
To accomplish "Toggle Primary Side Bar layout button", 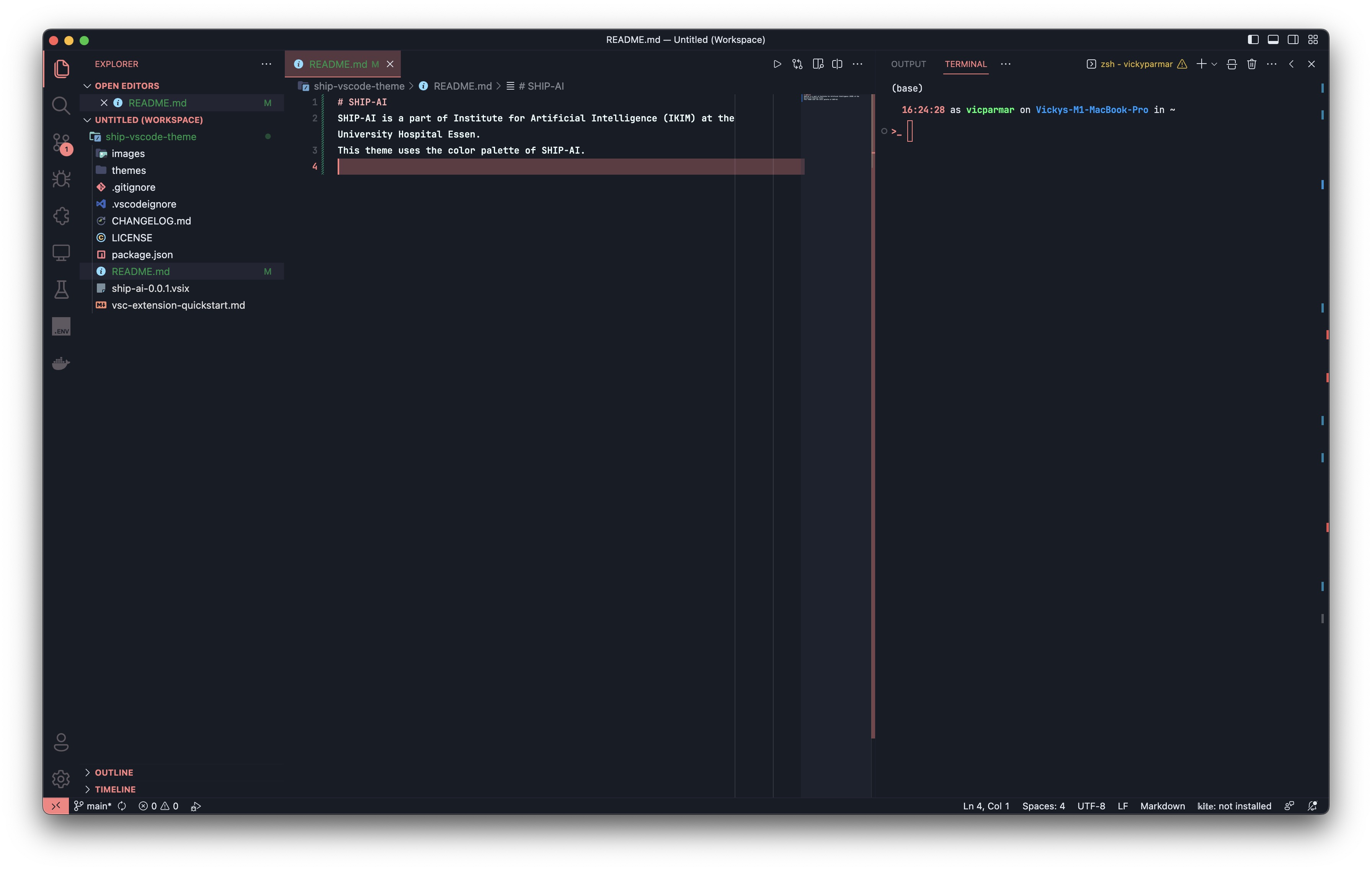I will click(1253, 39).
